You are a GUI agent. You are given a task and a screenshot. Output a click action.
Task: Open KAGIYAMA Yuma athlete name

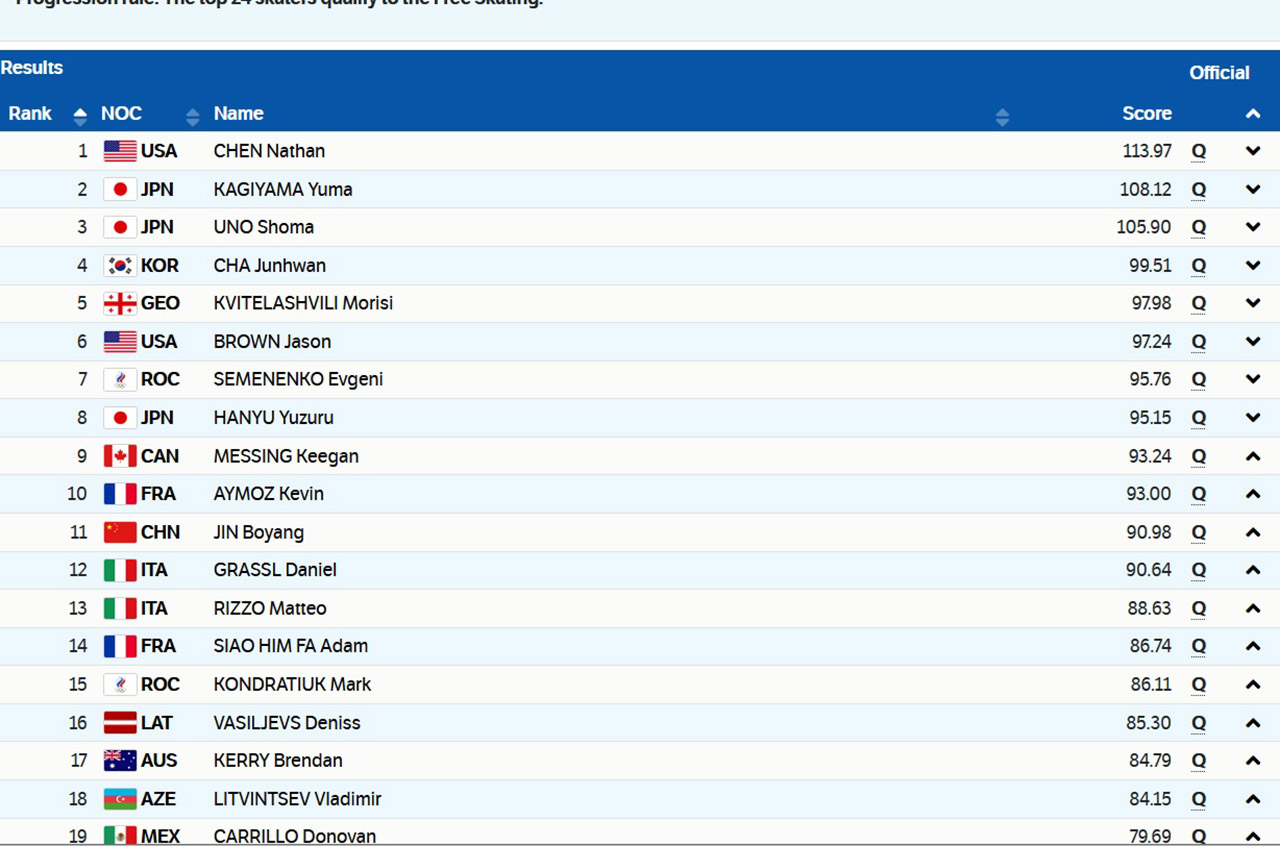click(283, 189)
